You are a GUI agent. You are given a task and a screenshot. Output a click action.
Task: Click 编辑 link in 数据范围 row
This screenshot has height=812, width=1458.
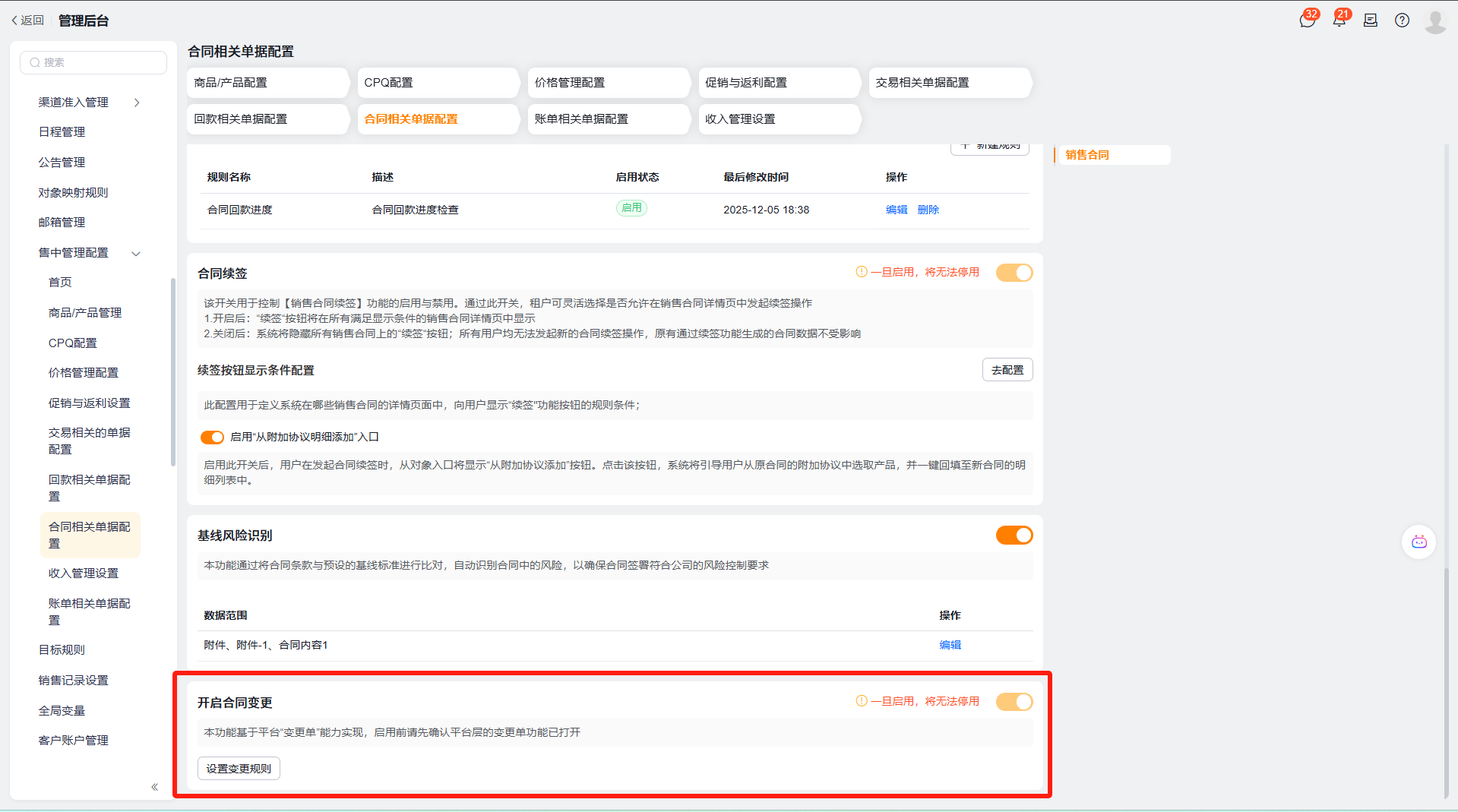(x=950, y=645)
